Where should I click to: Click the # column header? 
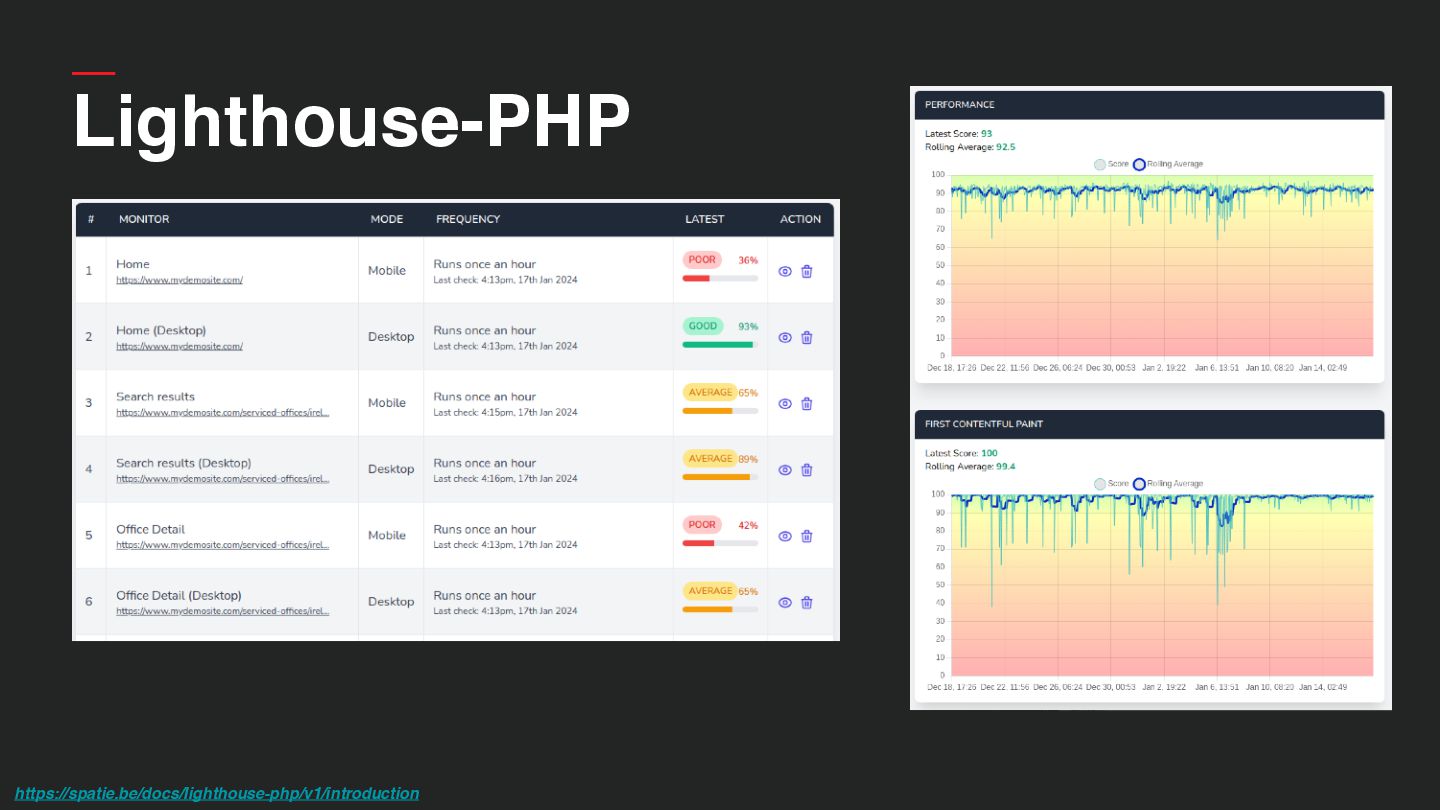91,219
